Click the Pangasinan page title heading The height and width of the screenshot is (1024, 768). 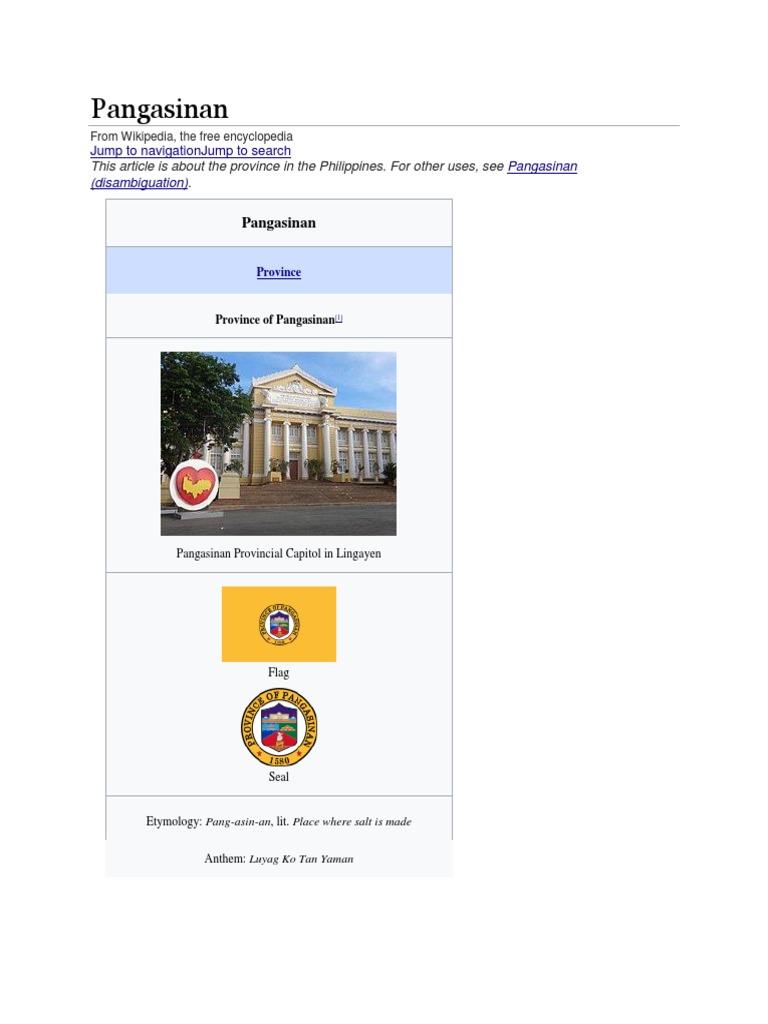[x=159, y=108]
